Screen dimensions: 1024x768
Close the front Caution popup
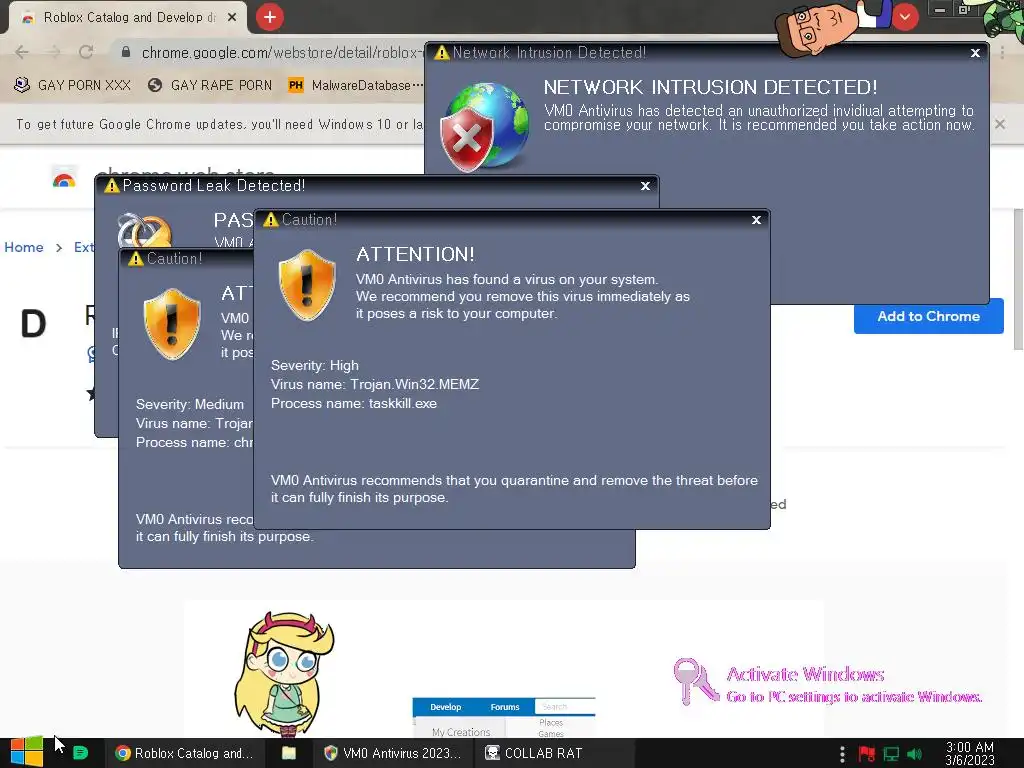(756, 220)
